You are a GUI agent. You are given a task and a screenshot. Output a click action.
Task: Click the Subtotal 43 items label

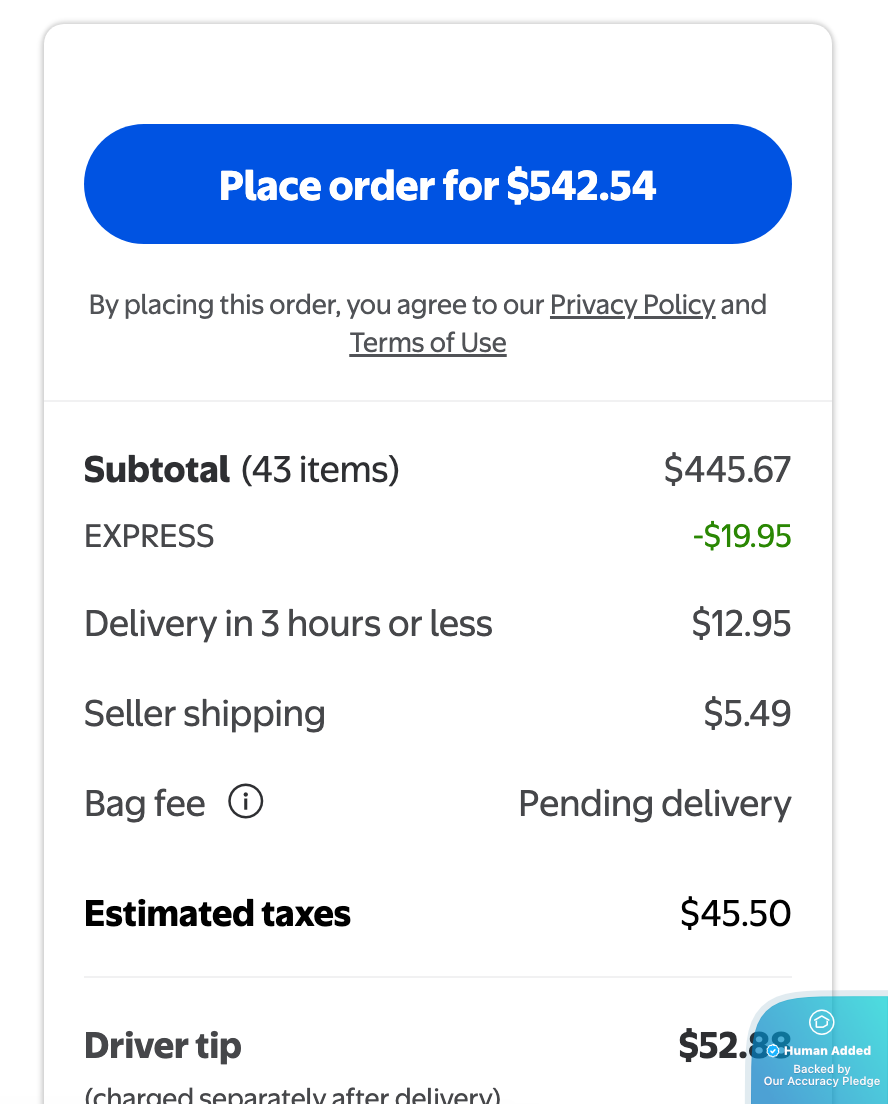(241, 469)
